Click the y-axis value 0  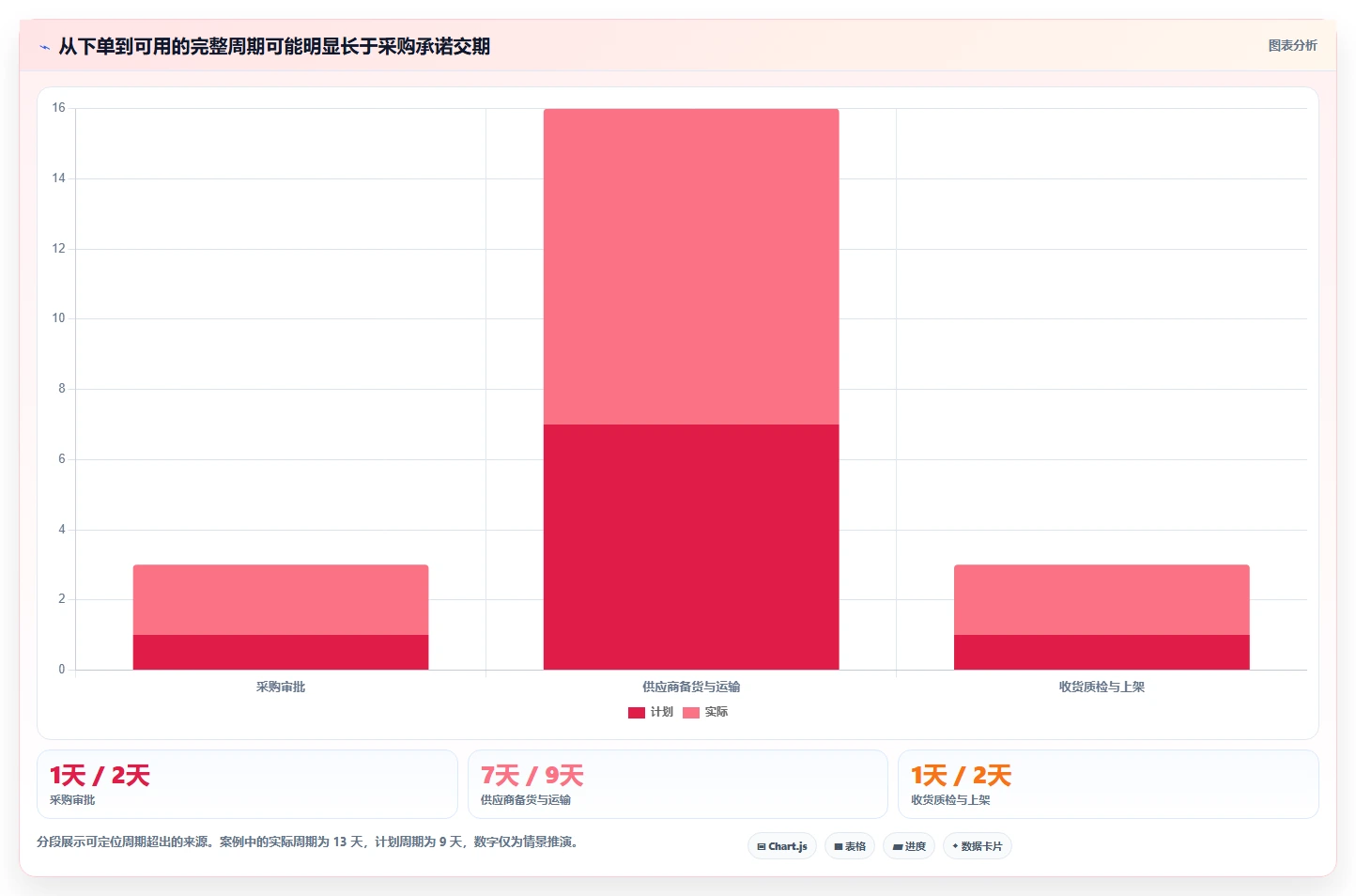pos(62,670)
